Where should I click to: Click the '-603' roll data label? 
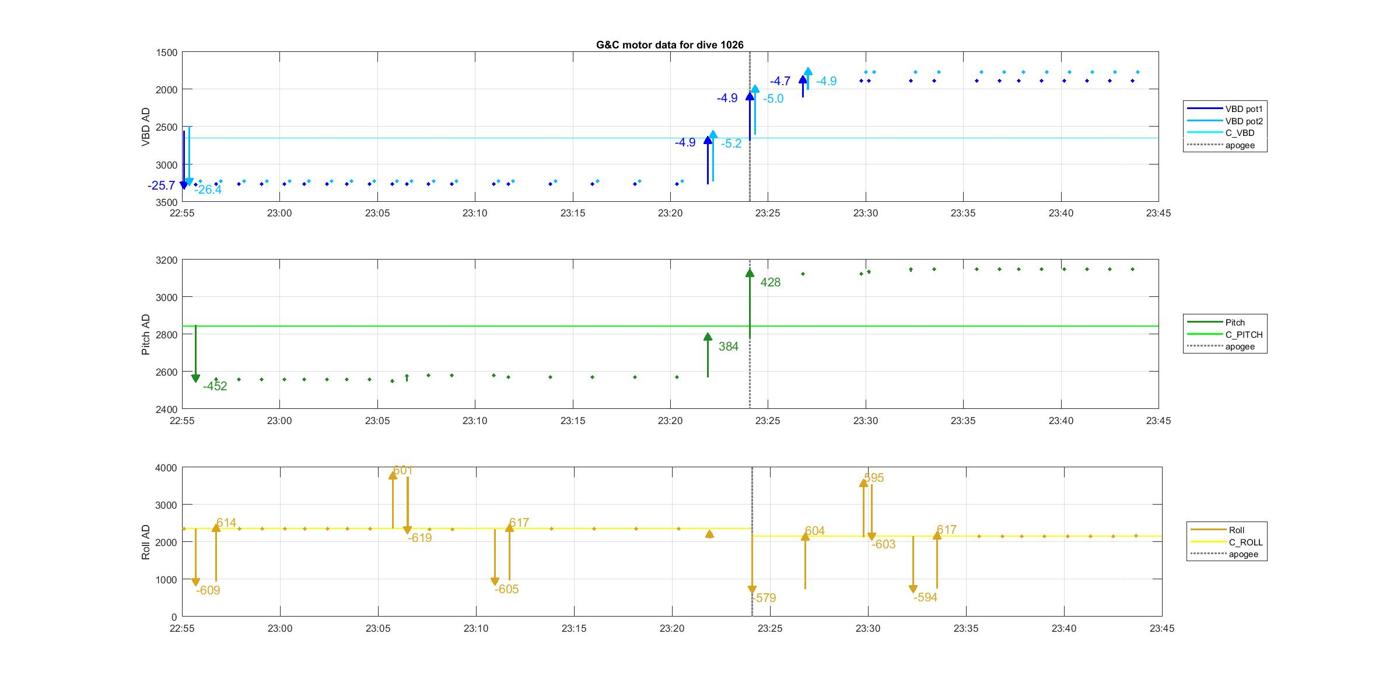coord(884,545)
